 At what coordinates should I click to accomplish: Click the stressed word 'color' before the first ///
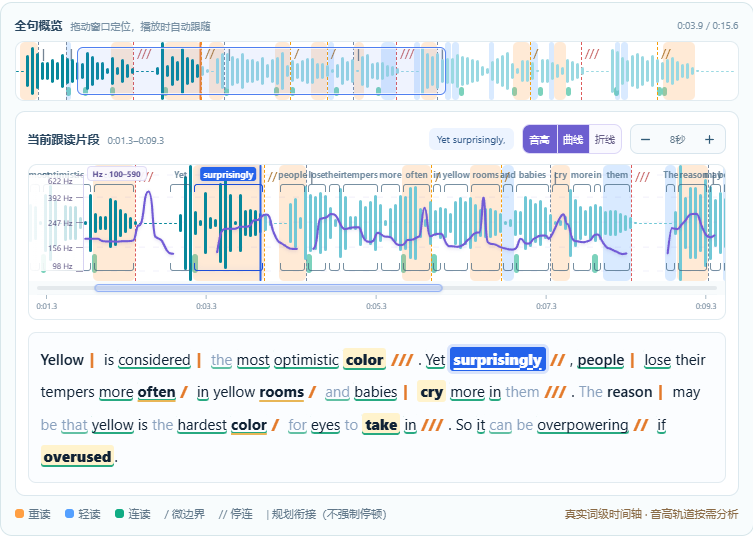pos(364,360)
